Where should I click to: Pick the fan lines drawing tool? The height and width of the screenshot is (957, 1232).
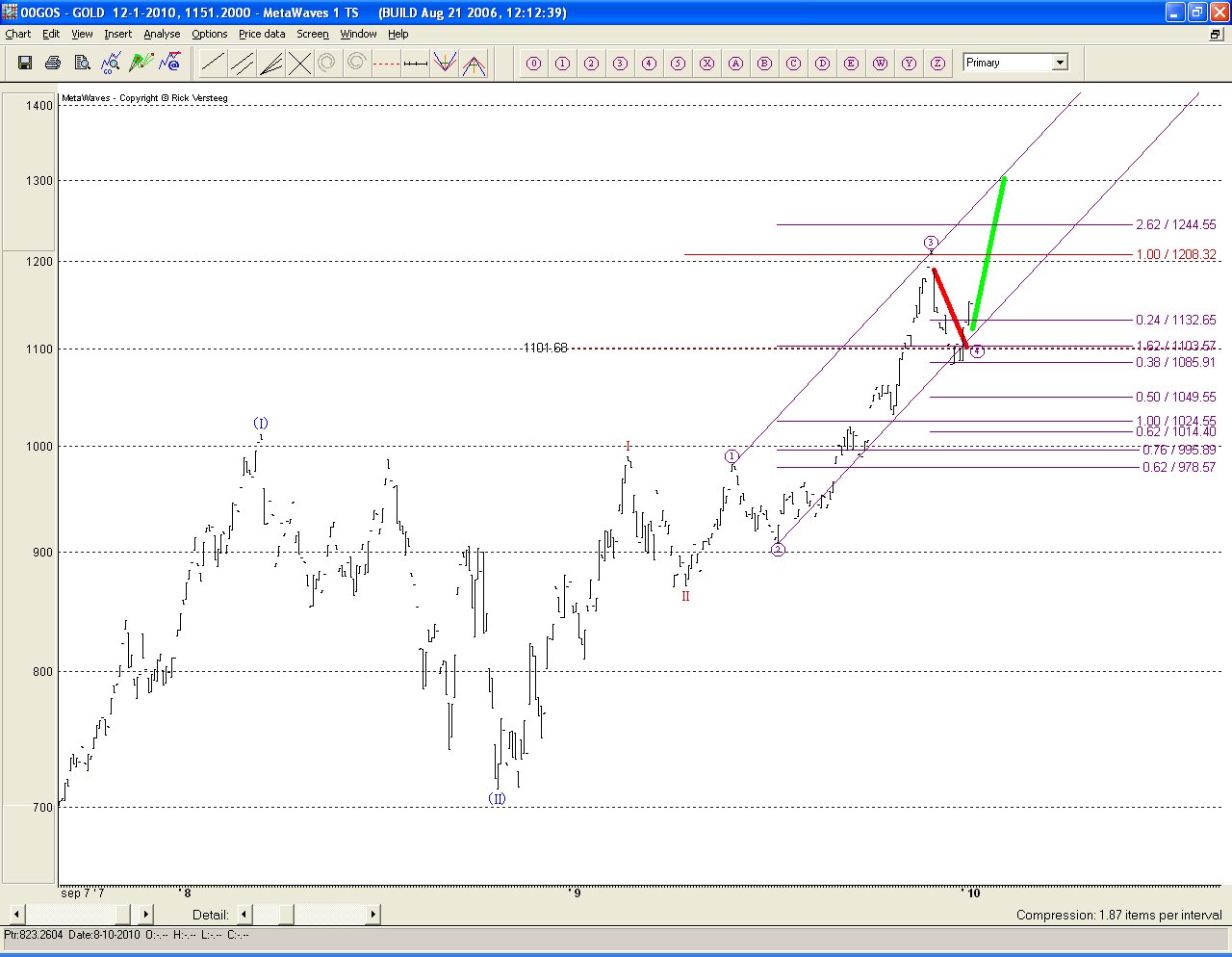pyautogui.click(x=271, y=64)
